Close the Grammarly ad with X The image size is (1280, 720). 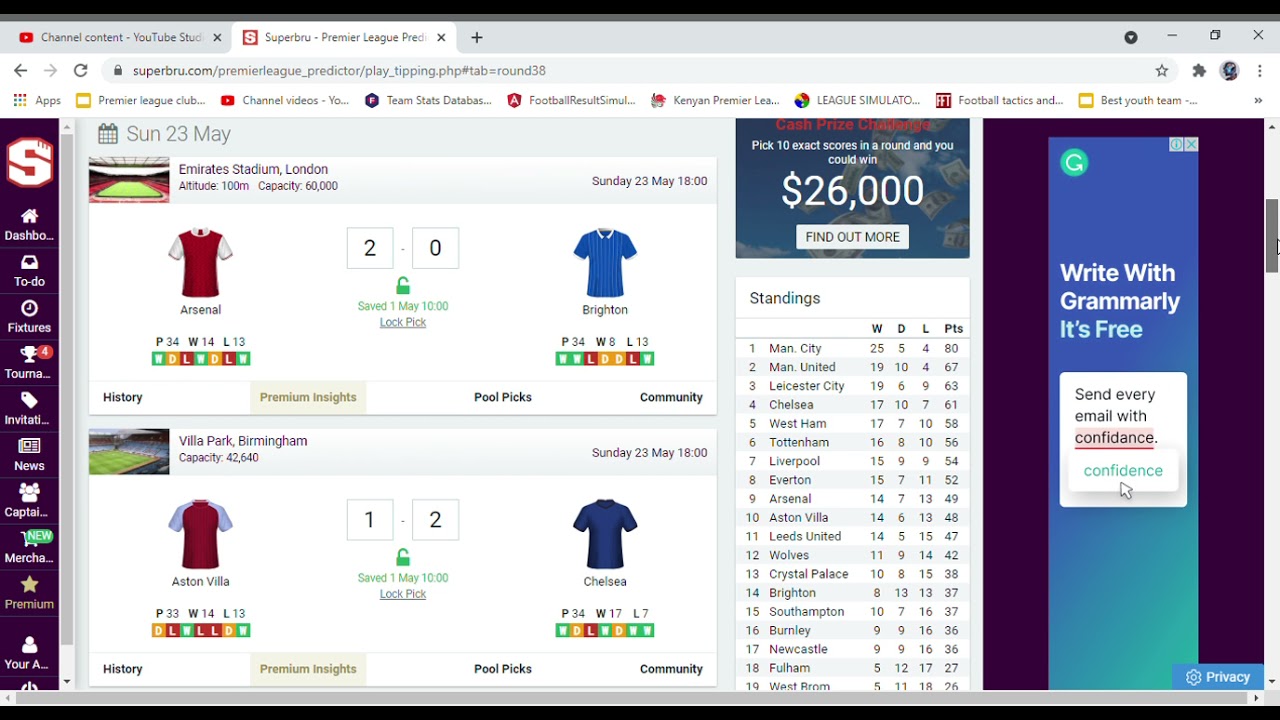tap(1191, 145)
